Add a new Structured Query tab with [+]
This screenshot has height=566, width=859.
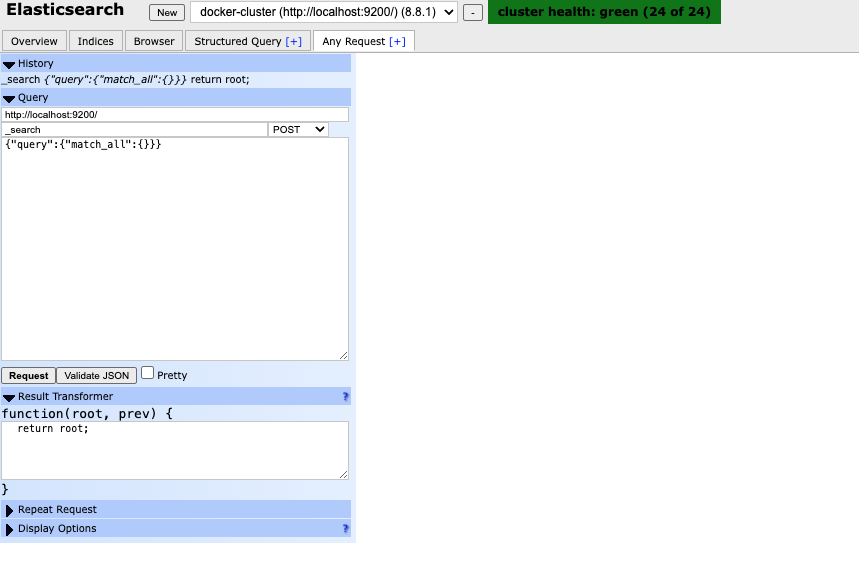click(294, 42)
